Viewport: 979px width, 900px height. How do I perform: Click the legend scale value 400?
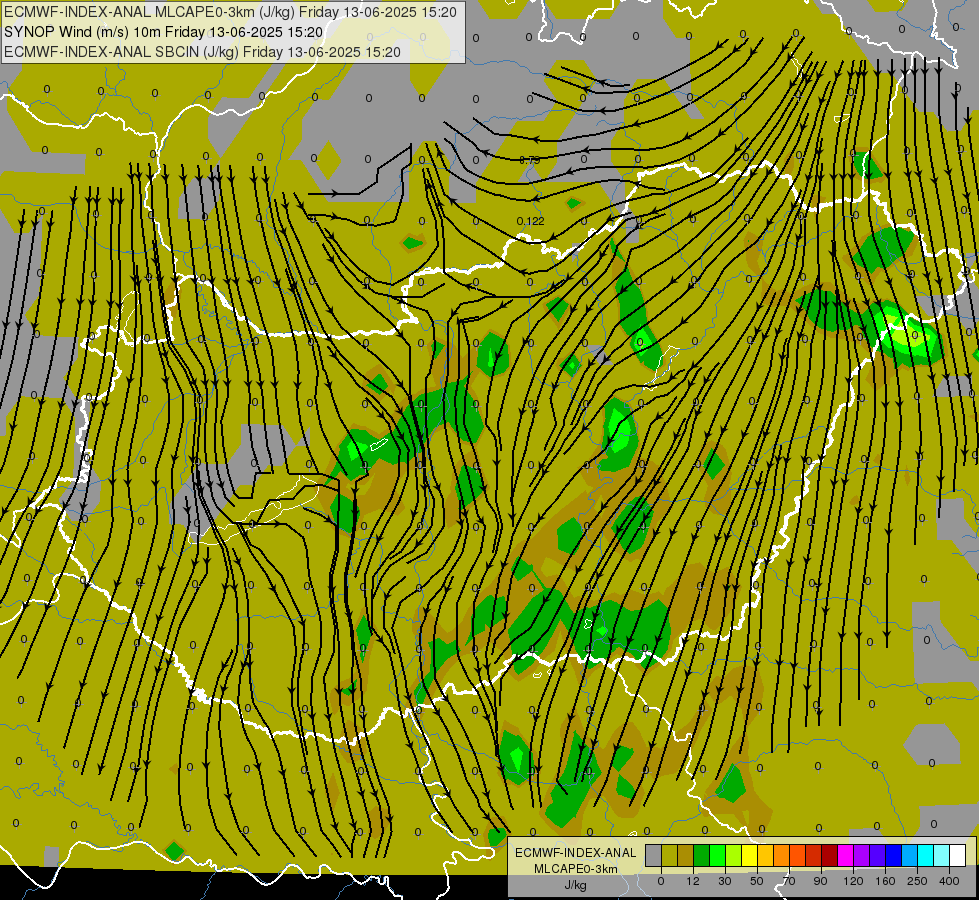[949, 881]
